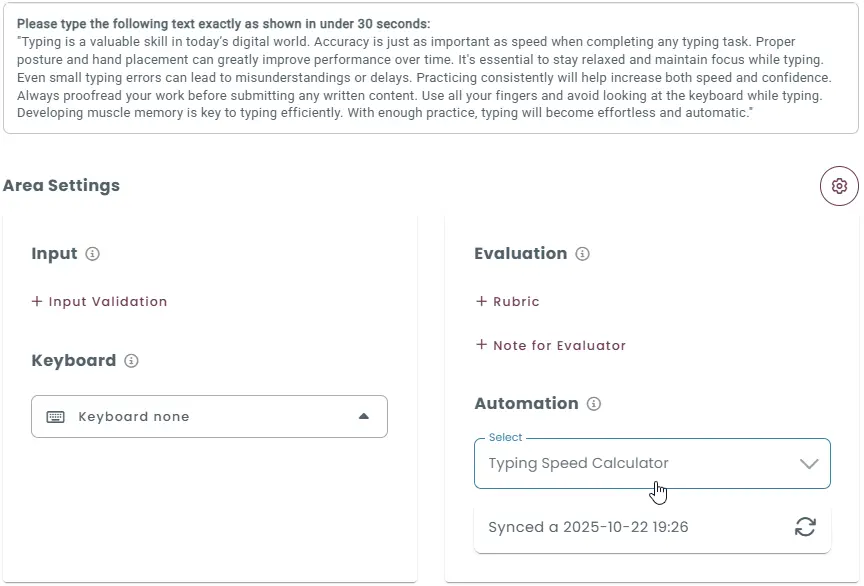Click the Area Settings heading
The image size is (864, 586).
coord(61,186)
